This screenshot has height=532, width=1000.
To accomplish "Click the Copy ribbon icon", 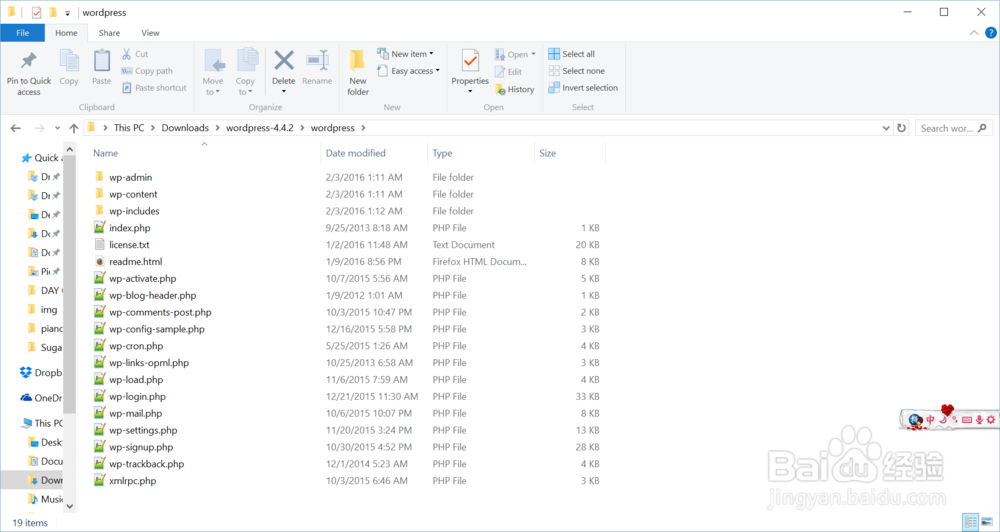I will pyautogui.click(x=69, y=61).
